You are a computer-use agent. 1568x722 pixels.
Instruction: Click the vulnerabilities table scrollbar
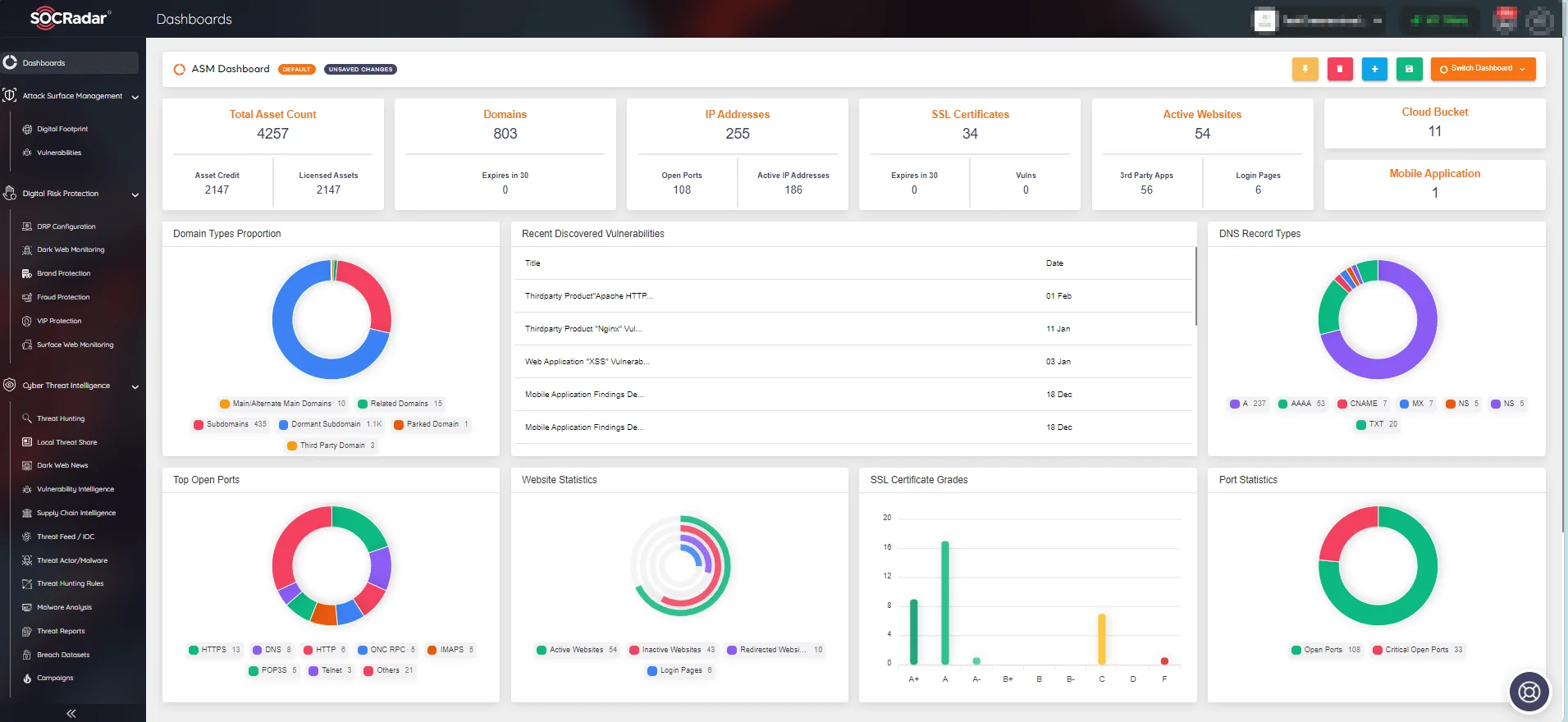pos(1195,286)
